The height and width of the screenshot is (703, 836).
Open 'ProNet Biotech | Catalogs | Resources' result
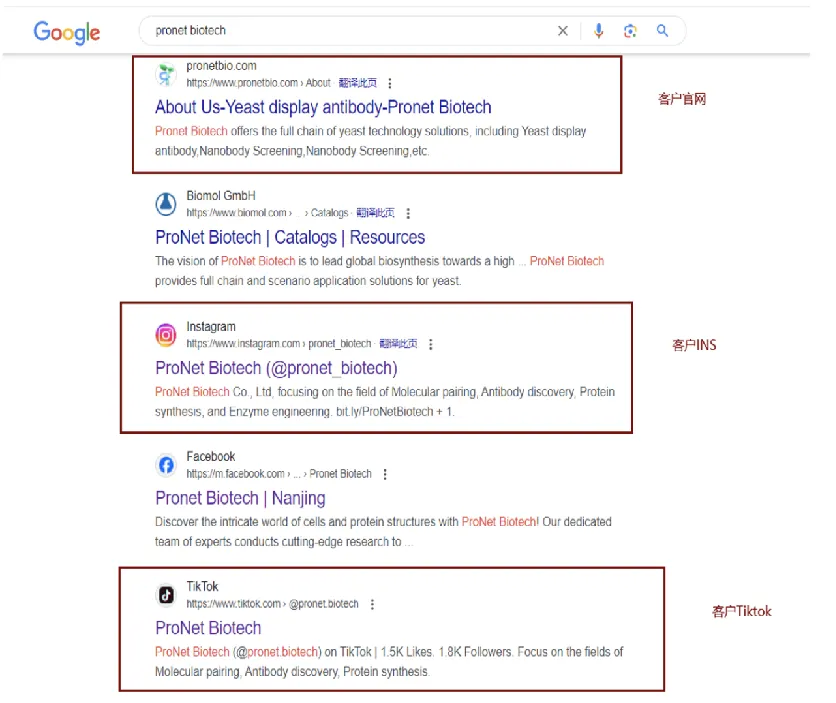tap(290, 237)
